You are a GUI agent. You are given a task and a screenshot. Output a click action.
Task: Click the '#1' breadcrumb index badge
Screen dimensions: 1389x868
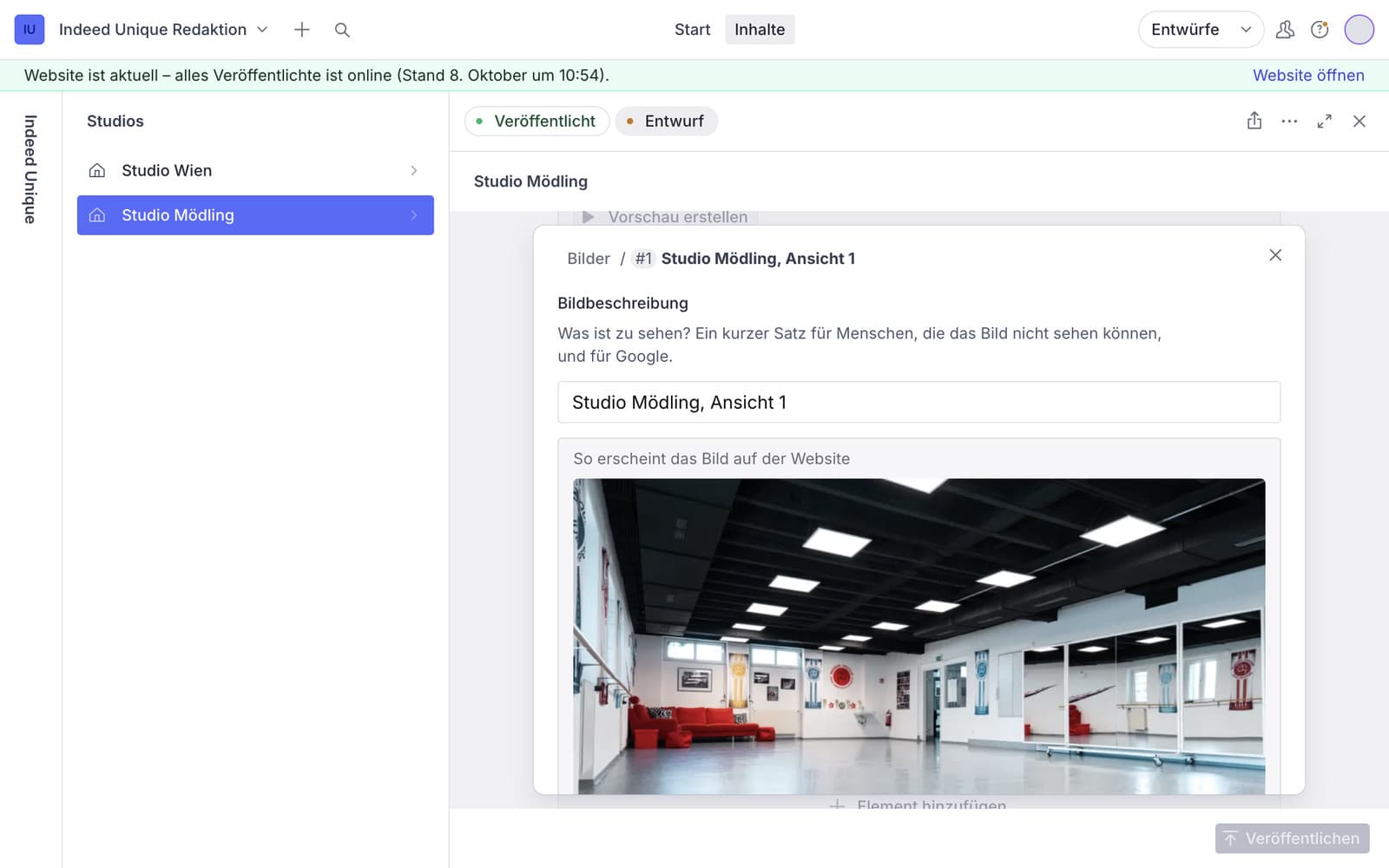click(x=643, y=259)
